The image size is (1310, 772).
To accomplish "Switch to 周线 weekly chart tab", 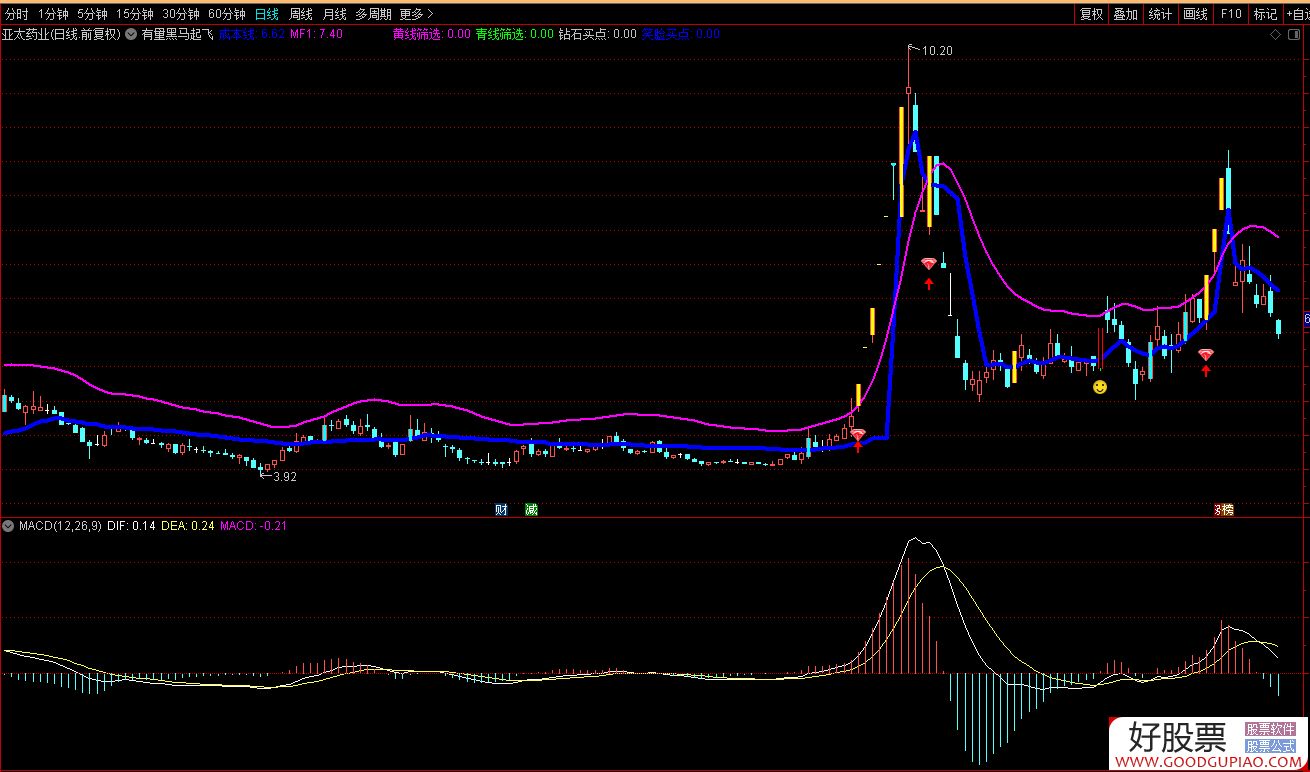I will 300,14.
